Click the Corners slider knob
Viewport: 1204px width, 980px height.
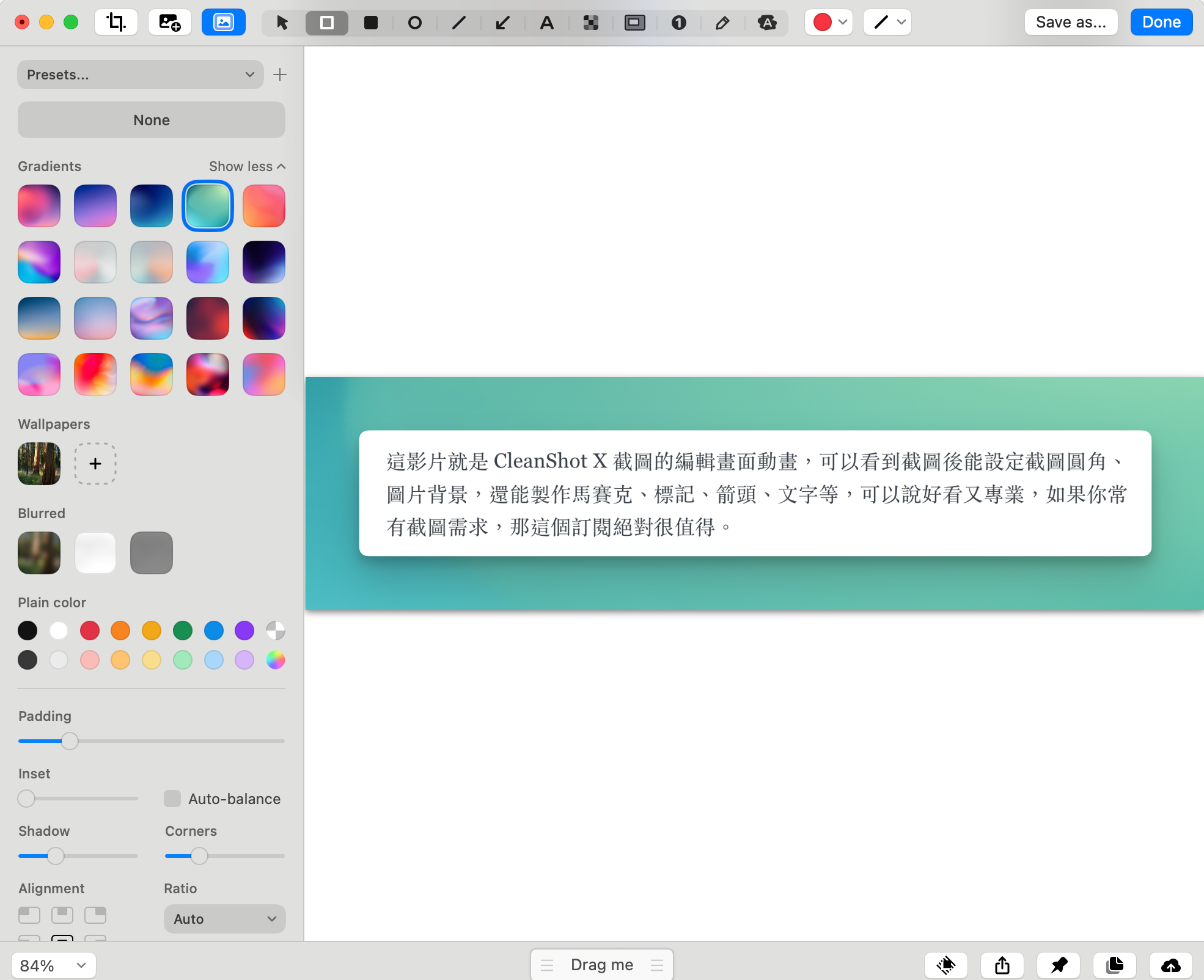coord(199,856)
